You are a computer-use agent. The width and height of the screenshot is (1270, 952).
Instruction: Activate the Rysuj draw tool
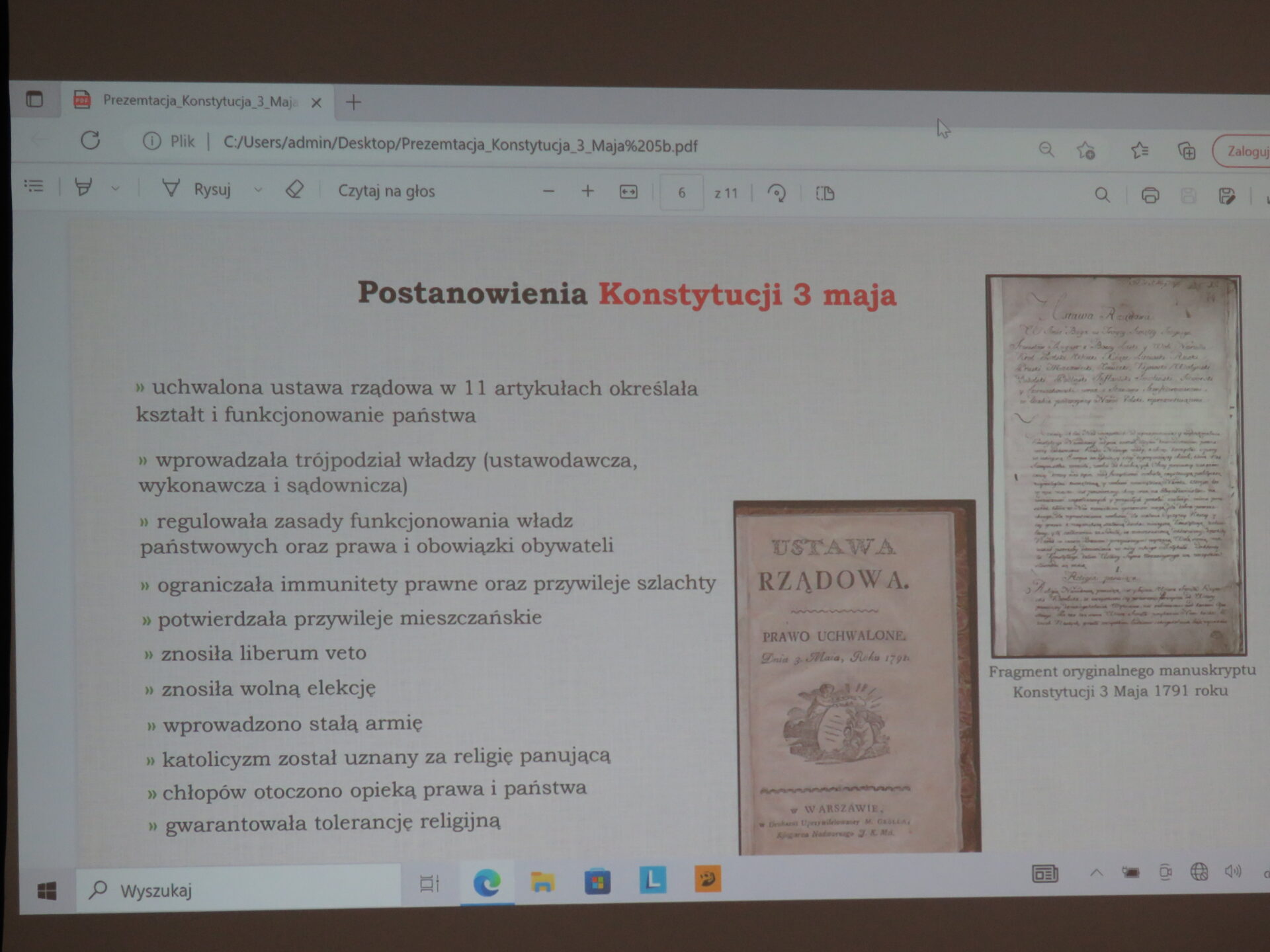coord(197,190)
